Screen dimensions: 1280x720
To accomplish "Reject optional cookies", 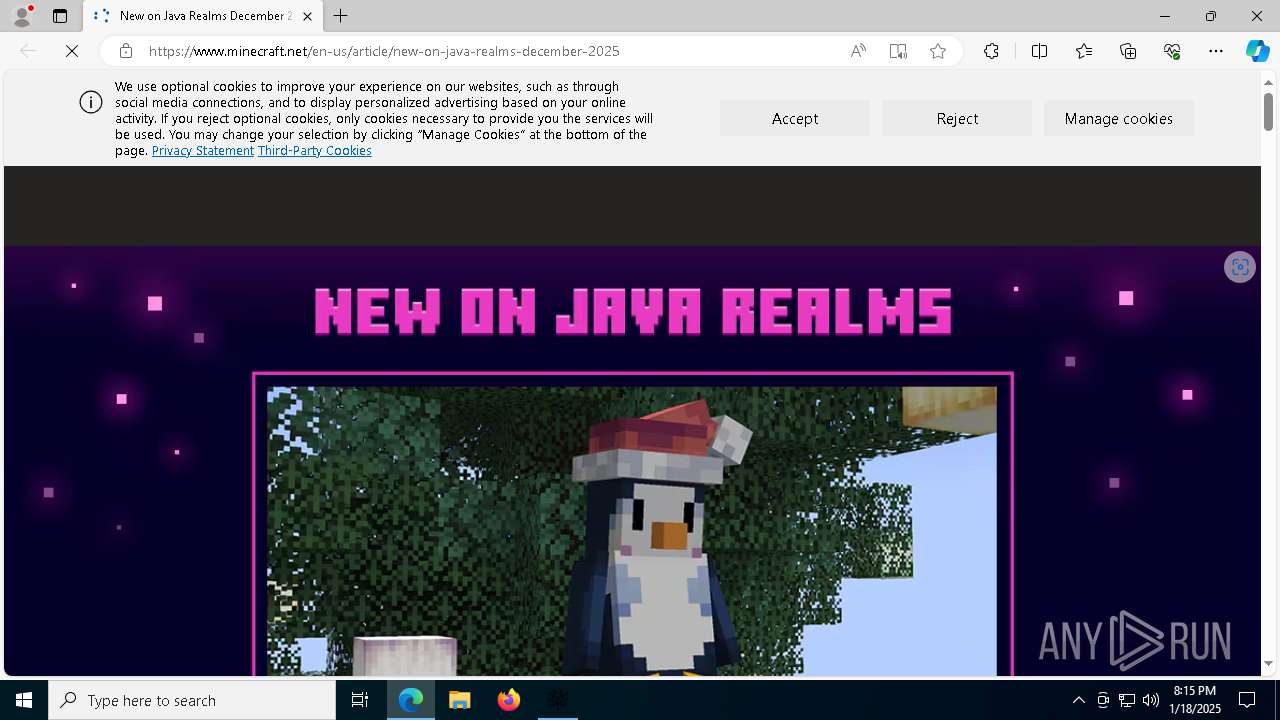I will click(x=957, y=118).
